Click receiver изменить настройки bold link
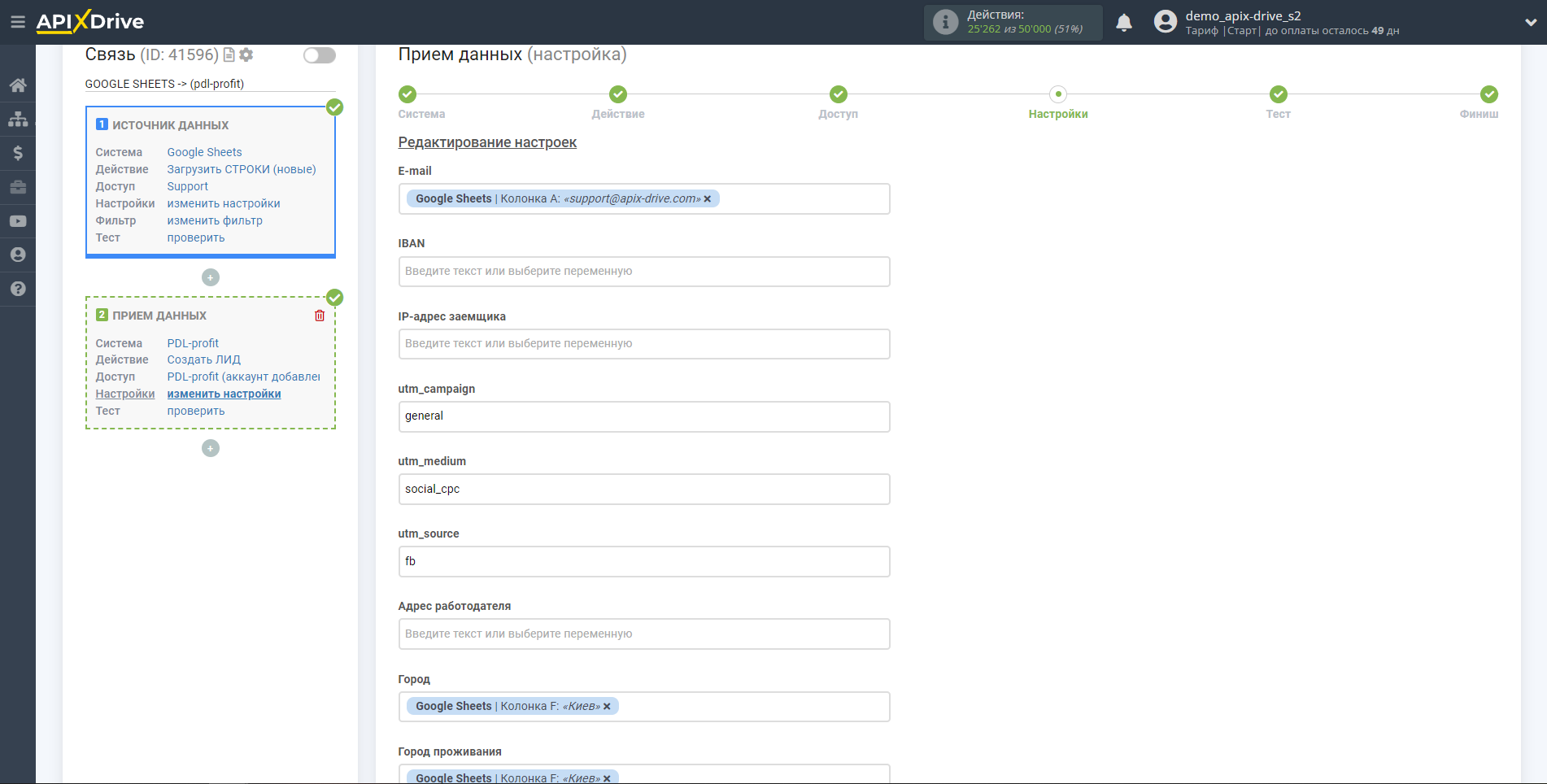Image resolution: width=1547 pixels, height=784 pixels. (224, 394)
